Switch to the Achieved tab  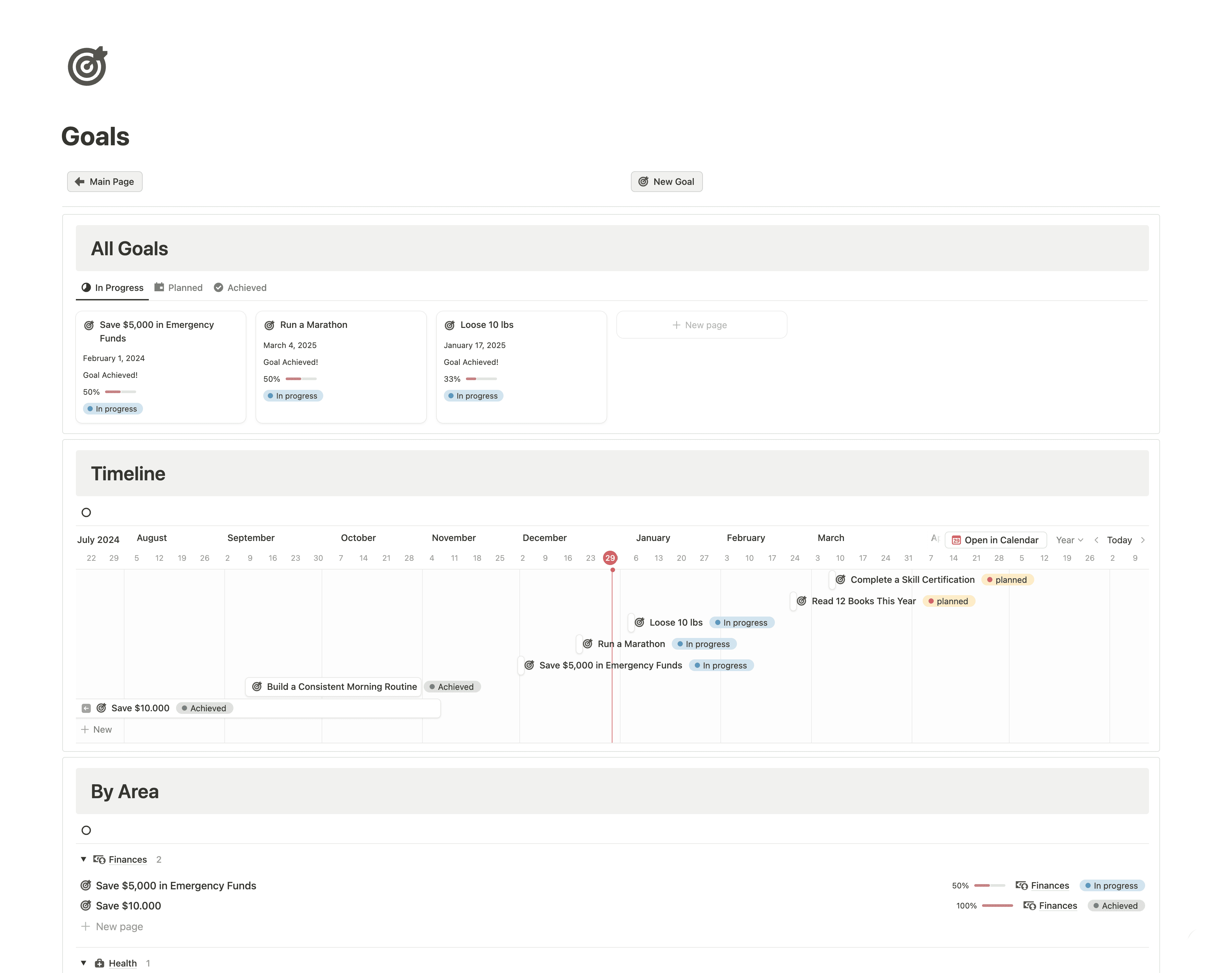point(240,288)
